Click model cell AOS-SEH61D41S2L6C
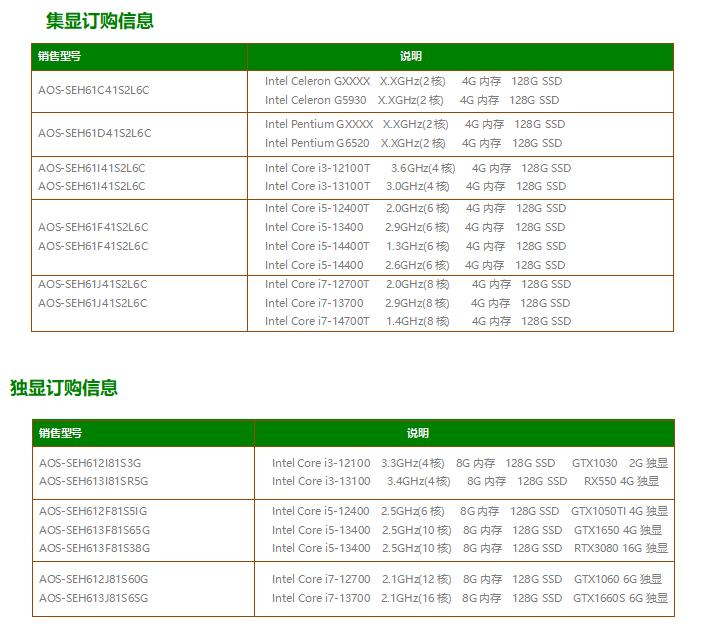 tap(94, 133)
